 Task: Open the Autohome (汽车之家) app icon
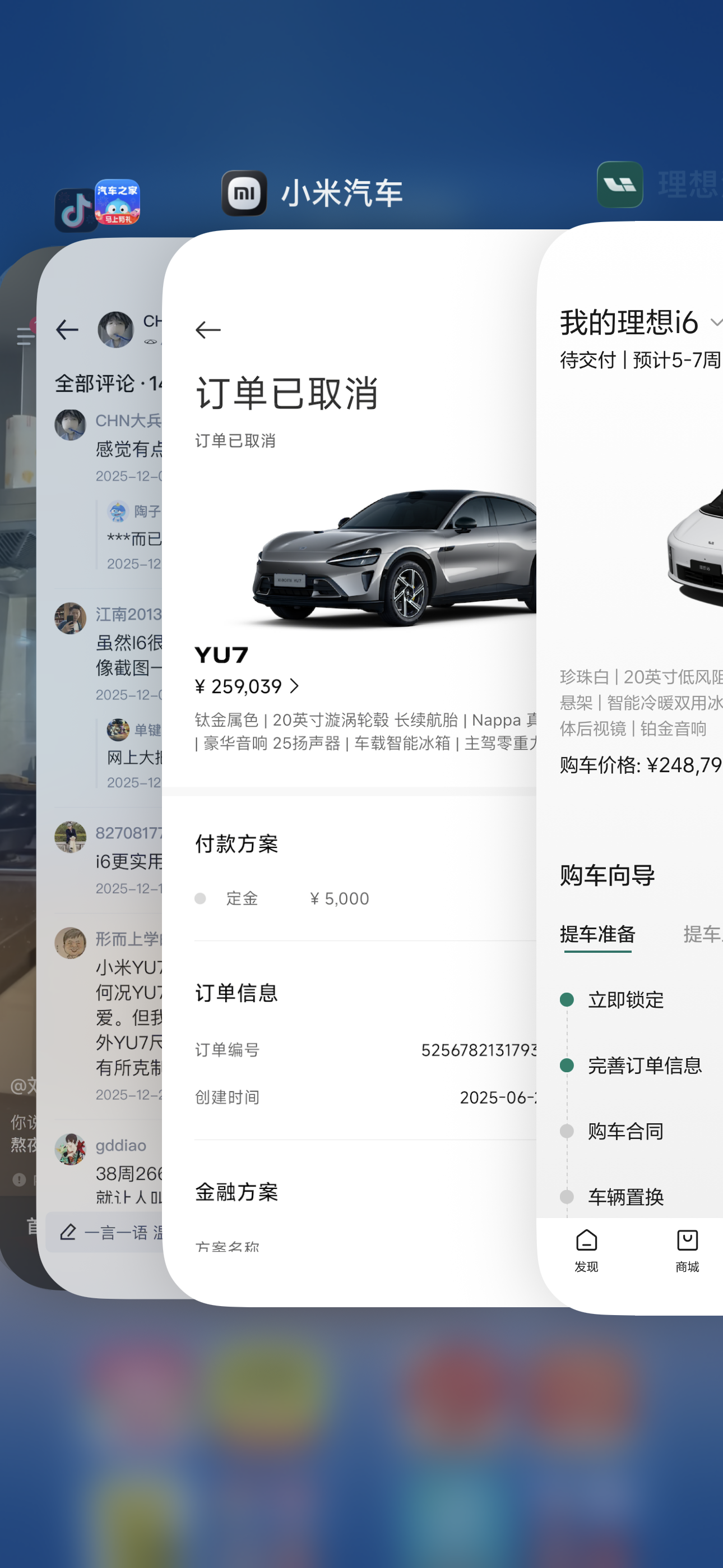tap(118, 202)
